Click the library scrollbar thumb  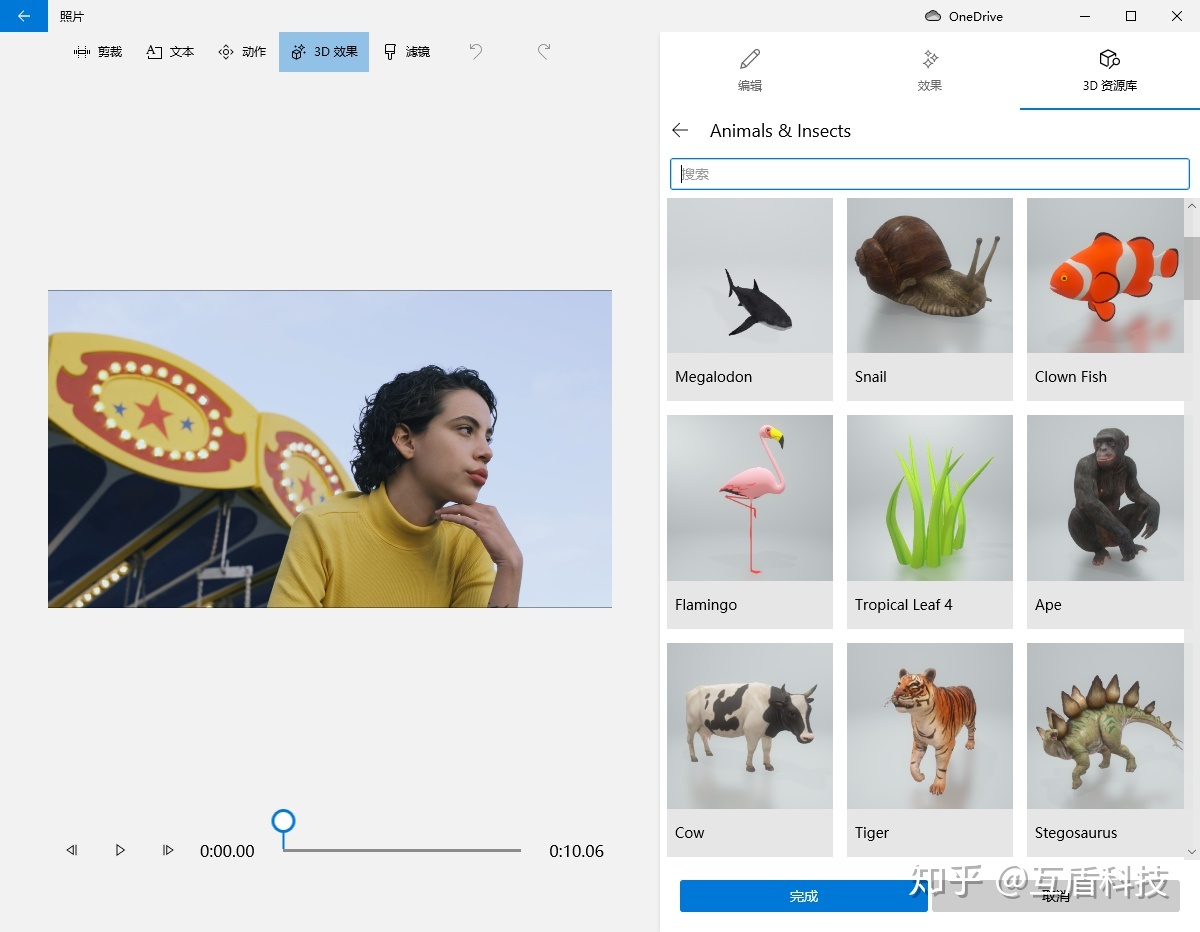(x=1192, y=268)
